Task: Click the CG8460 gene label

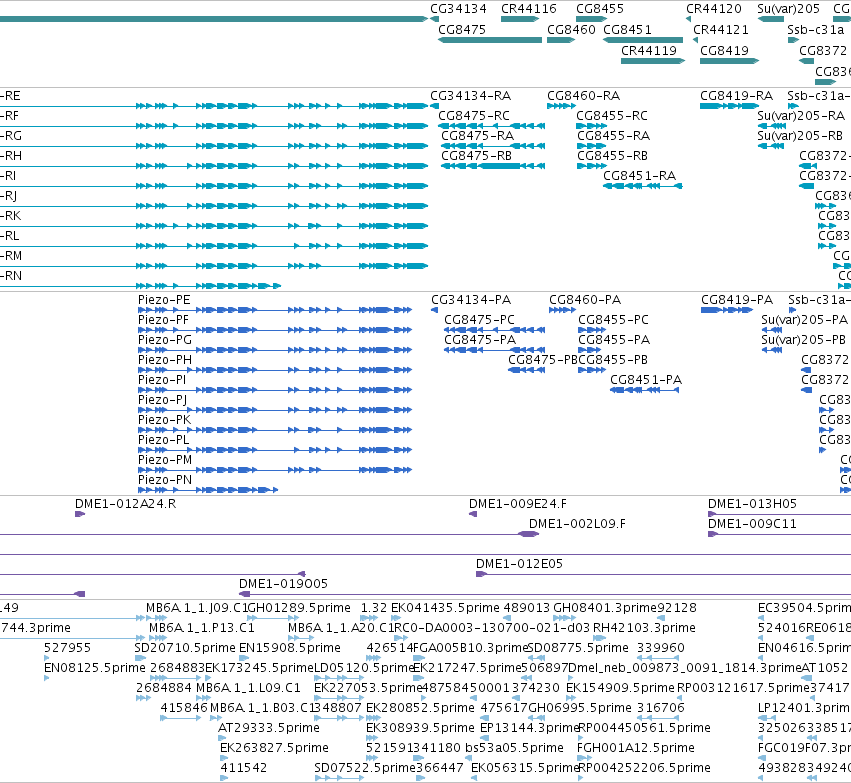Action: tap(571, 30)
